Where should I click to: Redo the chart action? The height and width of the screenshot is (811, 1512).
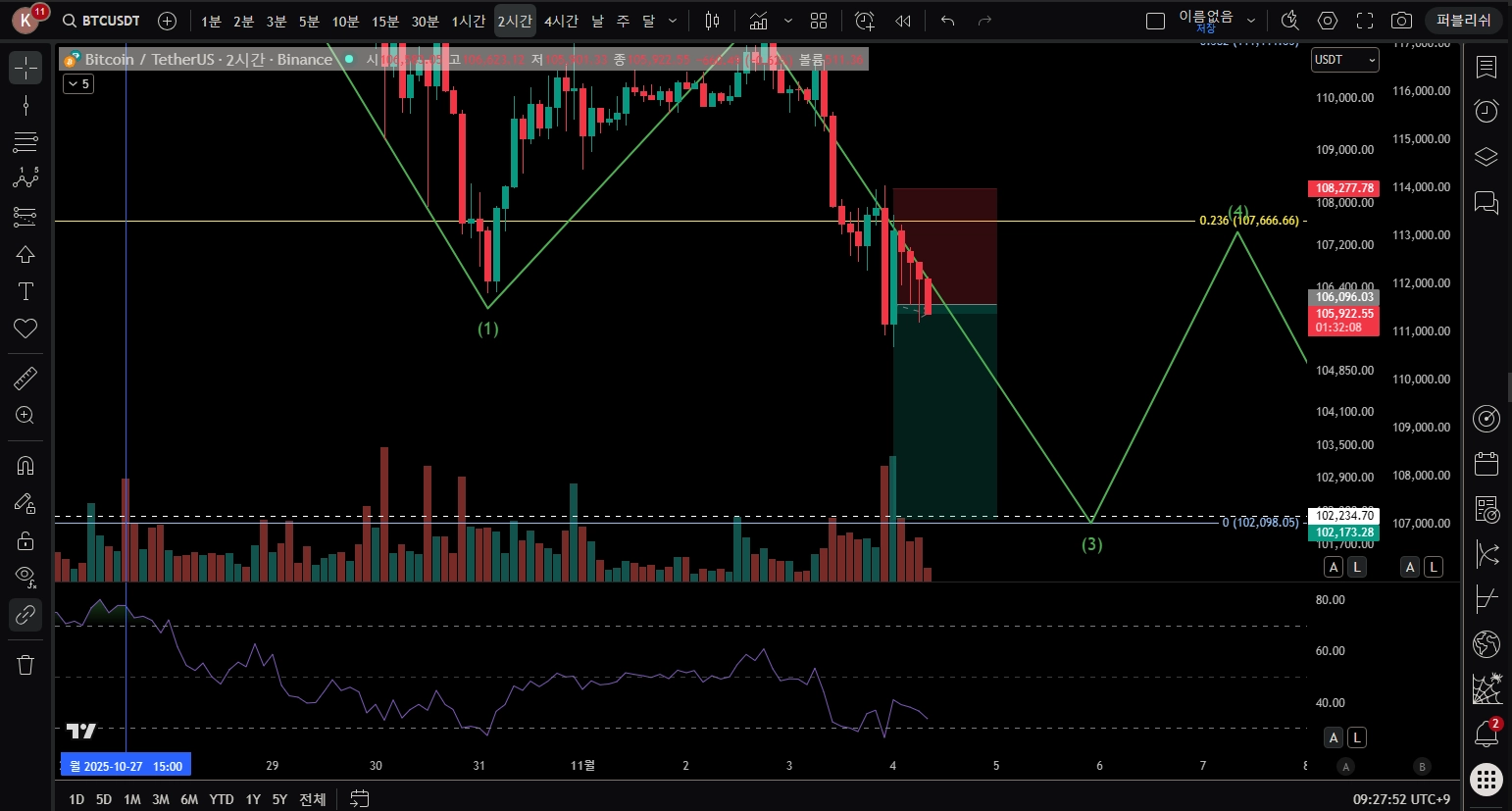pos(984,21)
